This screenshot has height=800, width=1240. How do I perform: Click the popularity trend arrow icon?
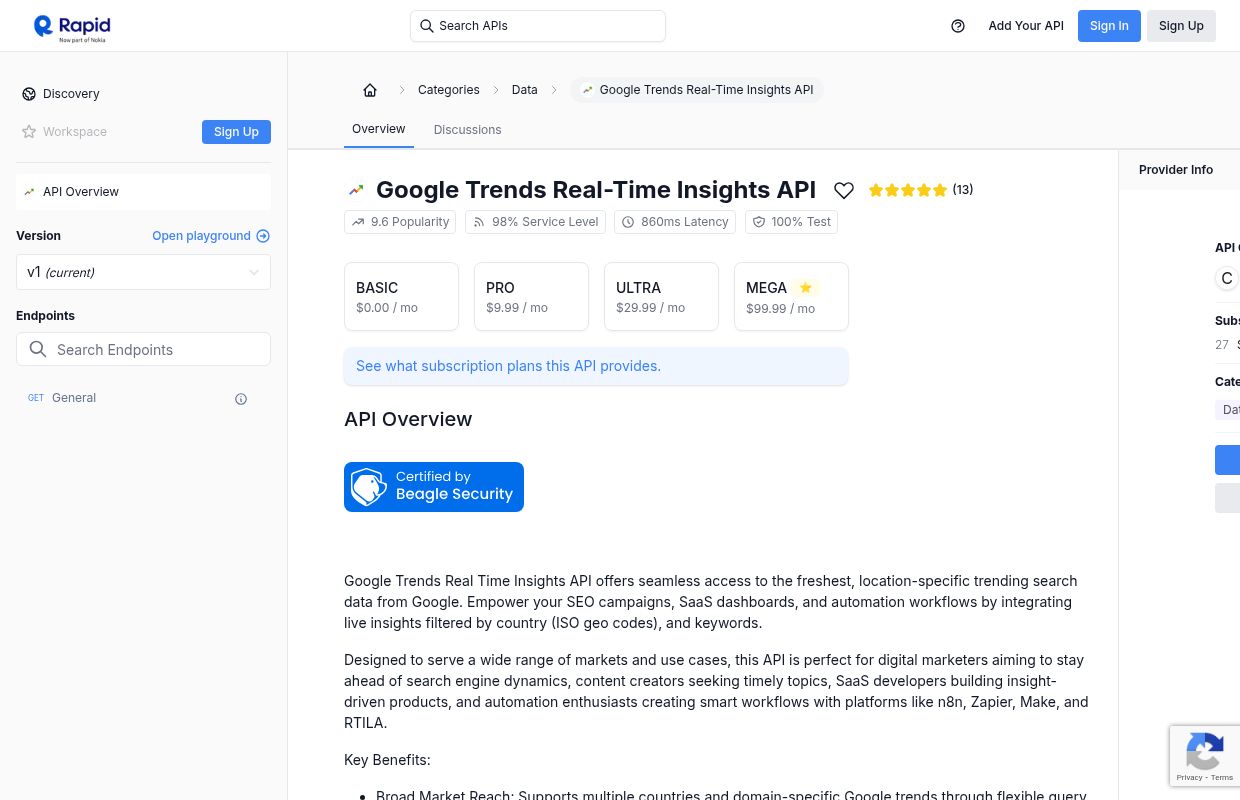[358, 222]
